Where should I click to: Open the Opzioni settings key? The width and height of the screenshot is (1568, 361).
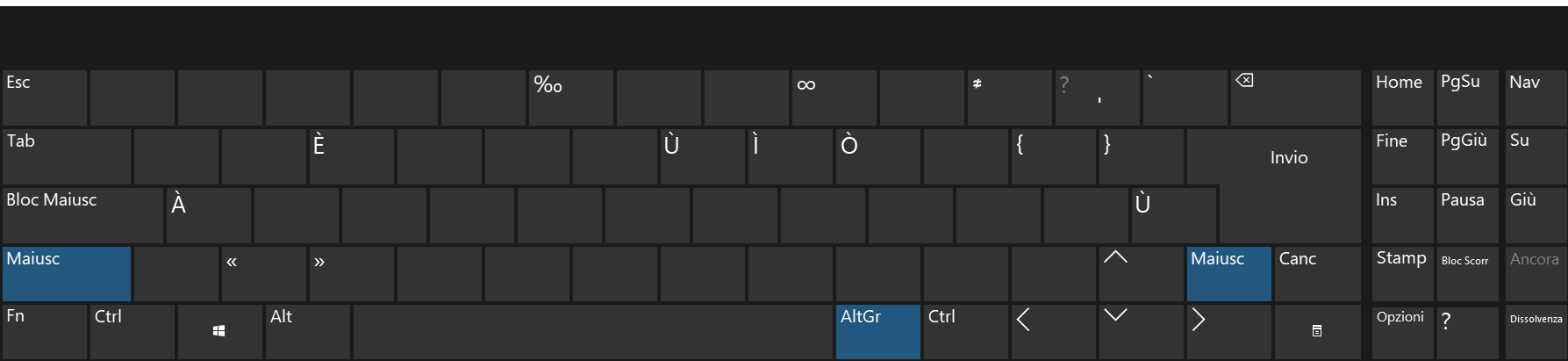1403,331
